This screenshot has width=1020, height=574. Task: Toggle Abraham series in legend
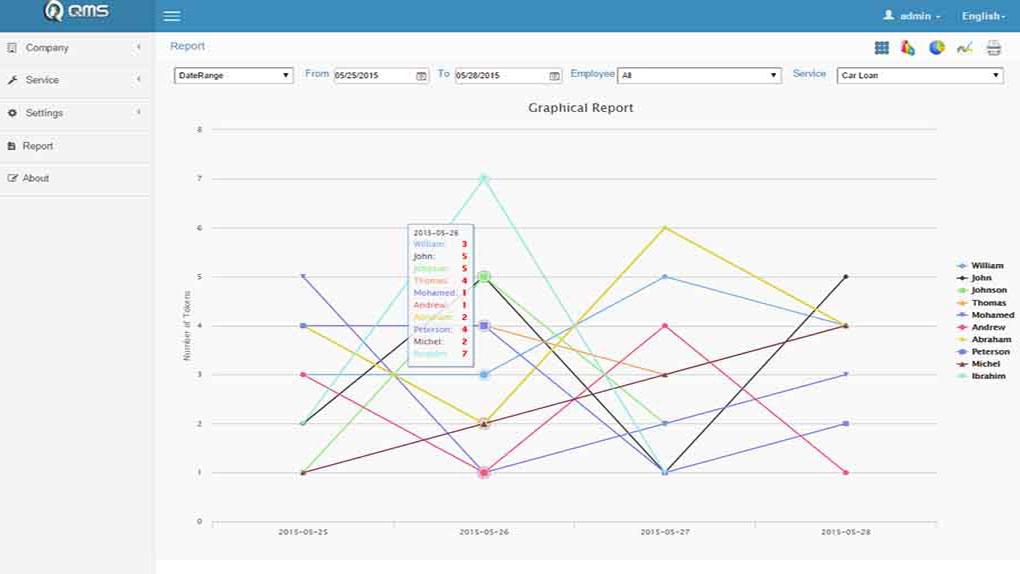click(984, 340)
